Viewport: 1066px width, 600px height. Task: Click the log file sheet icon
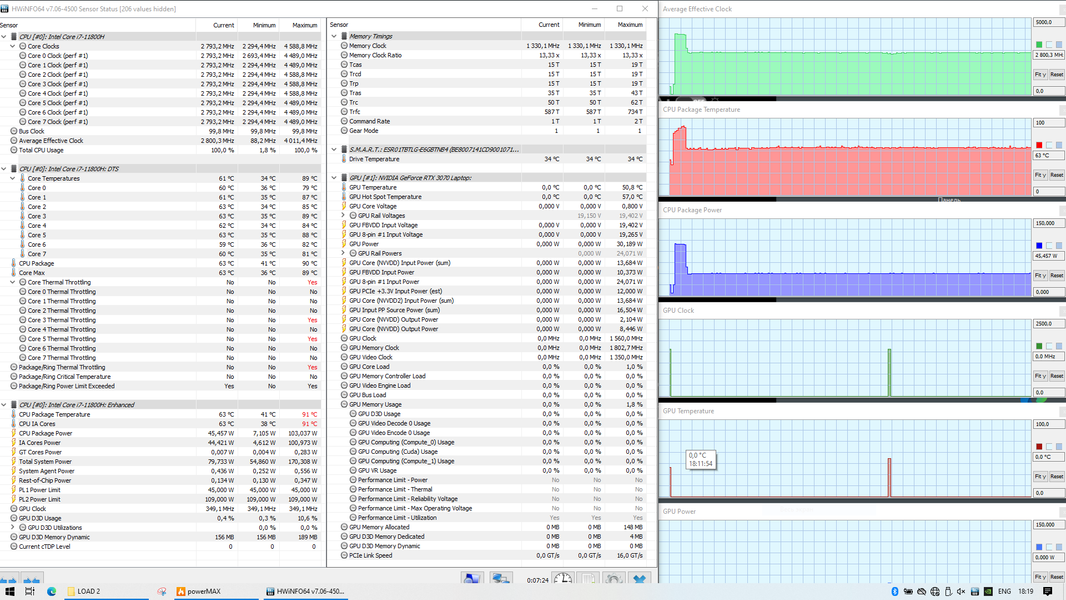[589, 579]
